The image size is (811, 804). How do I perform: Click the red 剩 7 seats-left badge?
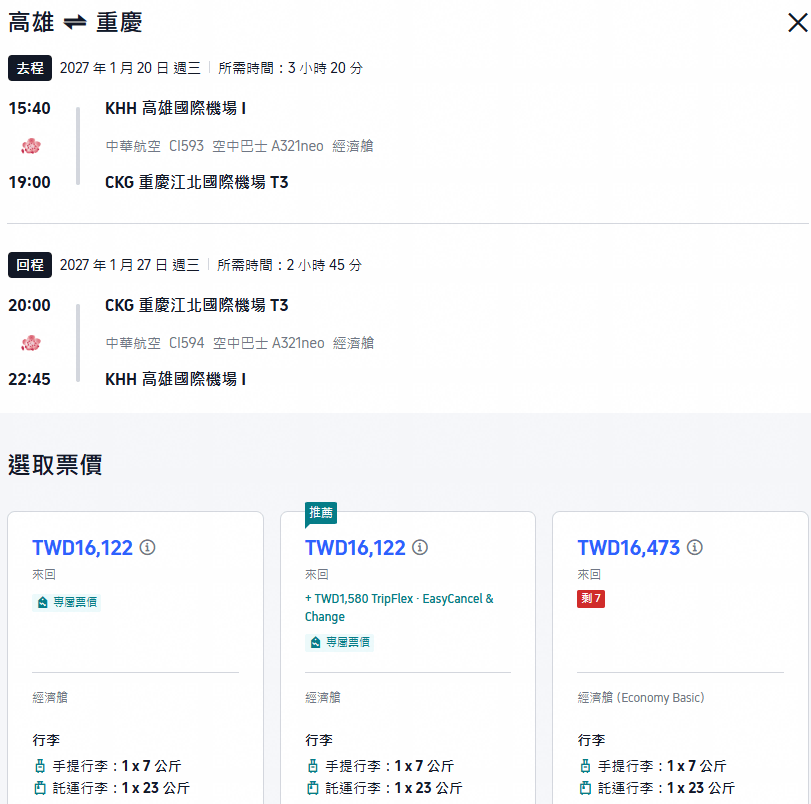pos(591,599)
